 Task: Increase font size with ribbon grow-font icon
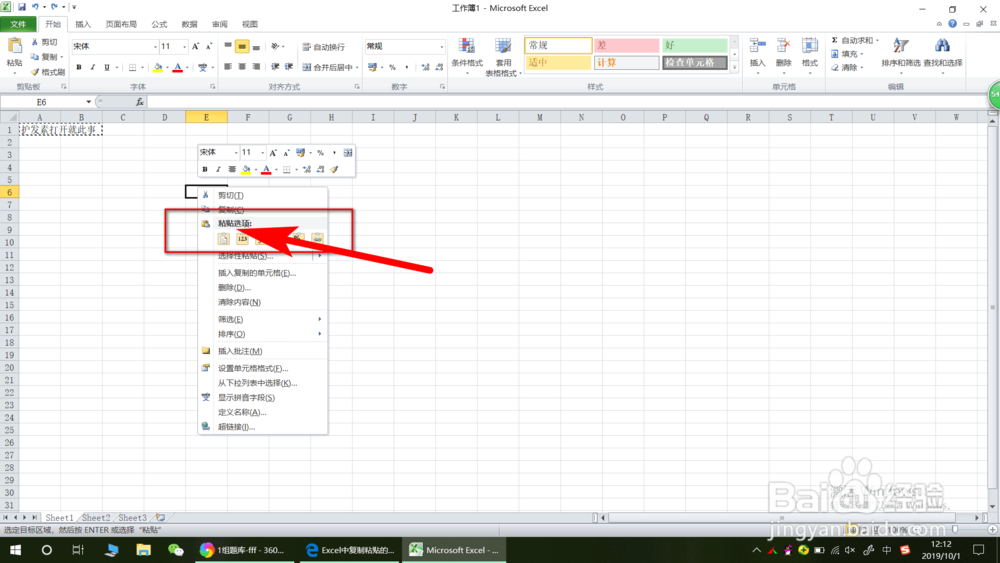click(196, 47)
